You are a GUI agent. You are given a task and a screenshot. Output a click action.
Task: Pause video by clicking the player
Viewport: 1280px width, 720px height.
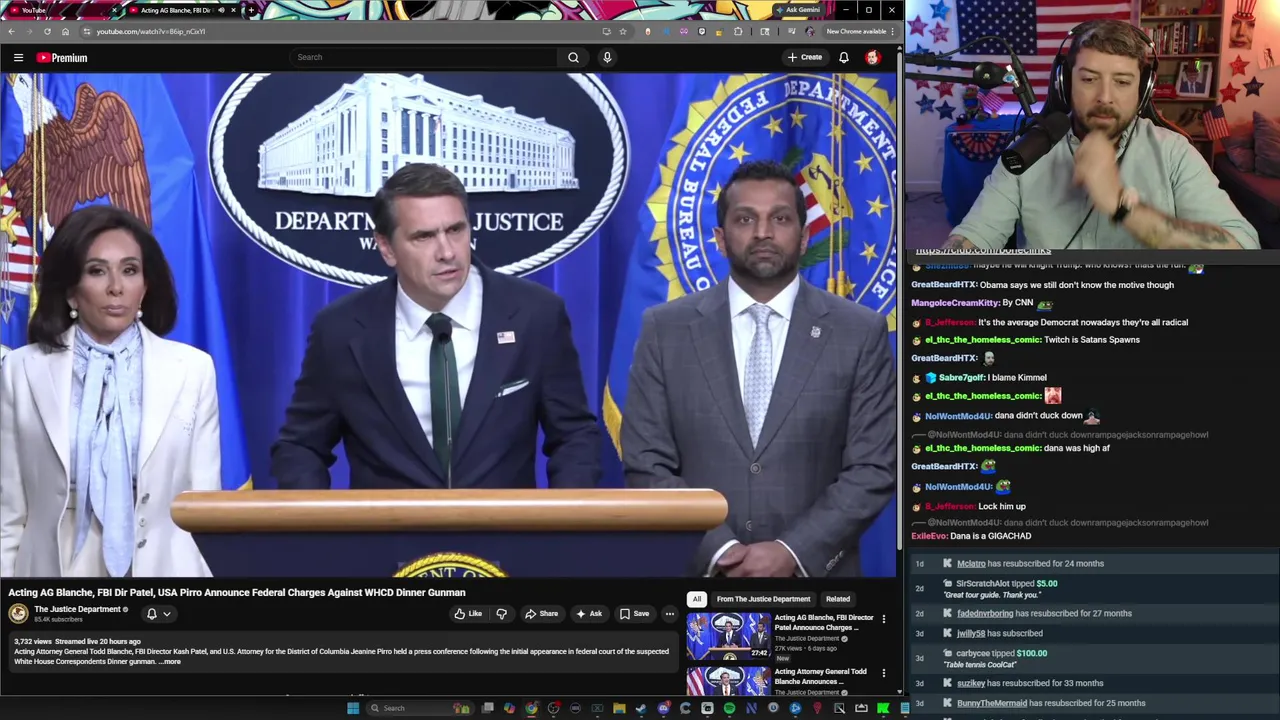coord(449,325)
